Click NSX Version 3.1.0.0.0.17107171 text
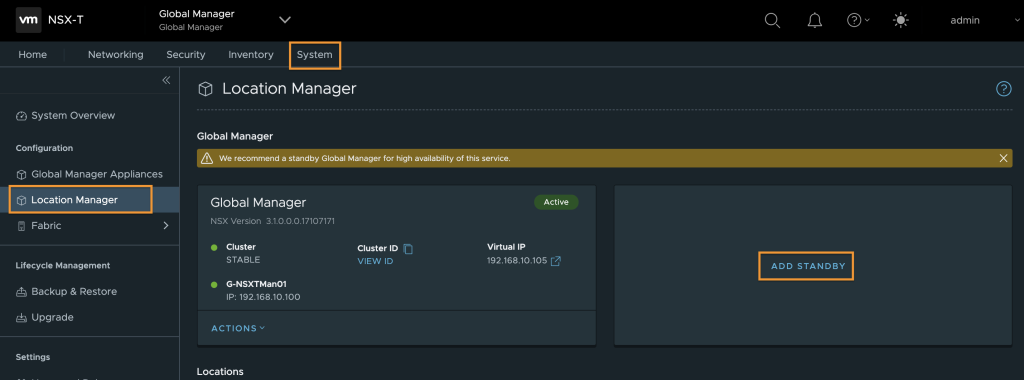 tap(272, 221)
